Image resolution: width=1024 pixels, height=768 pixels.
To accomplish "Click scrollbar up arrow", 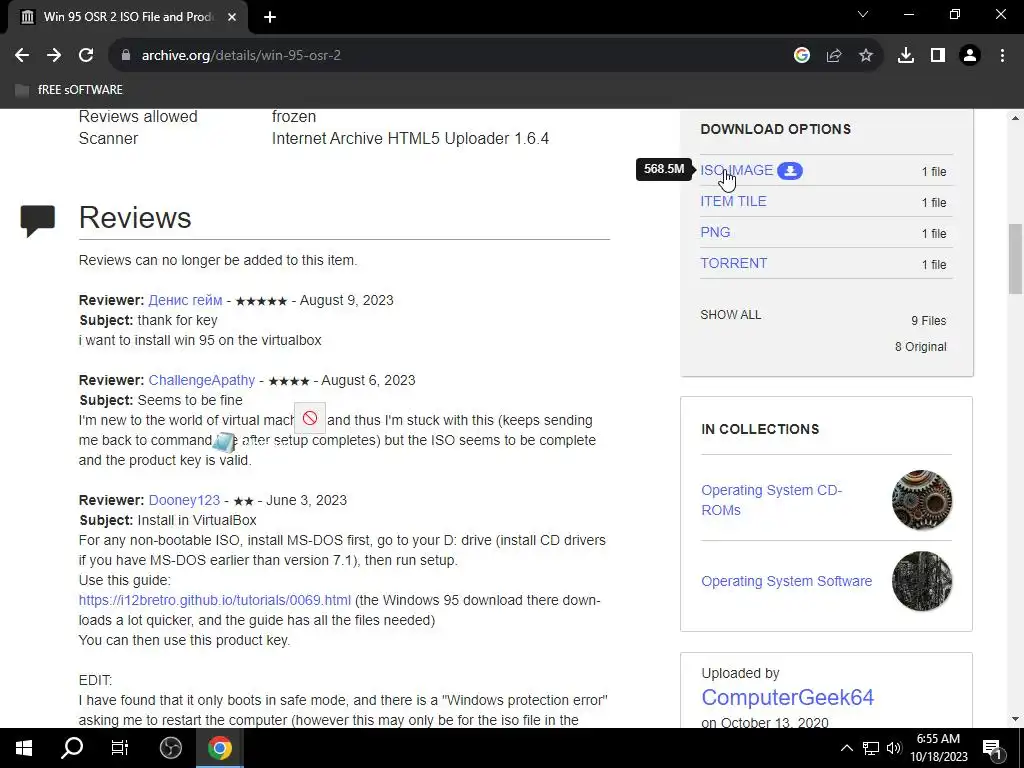I will click(1015, 118).
